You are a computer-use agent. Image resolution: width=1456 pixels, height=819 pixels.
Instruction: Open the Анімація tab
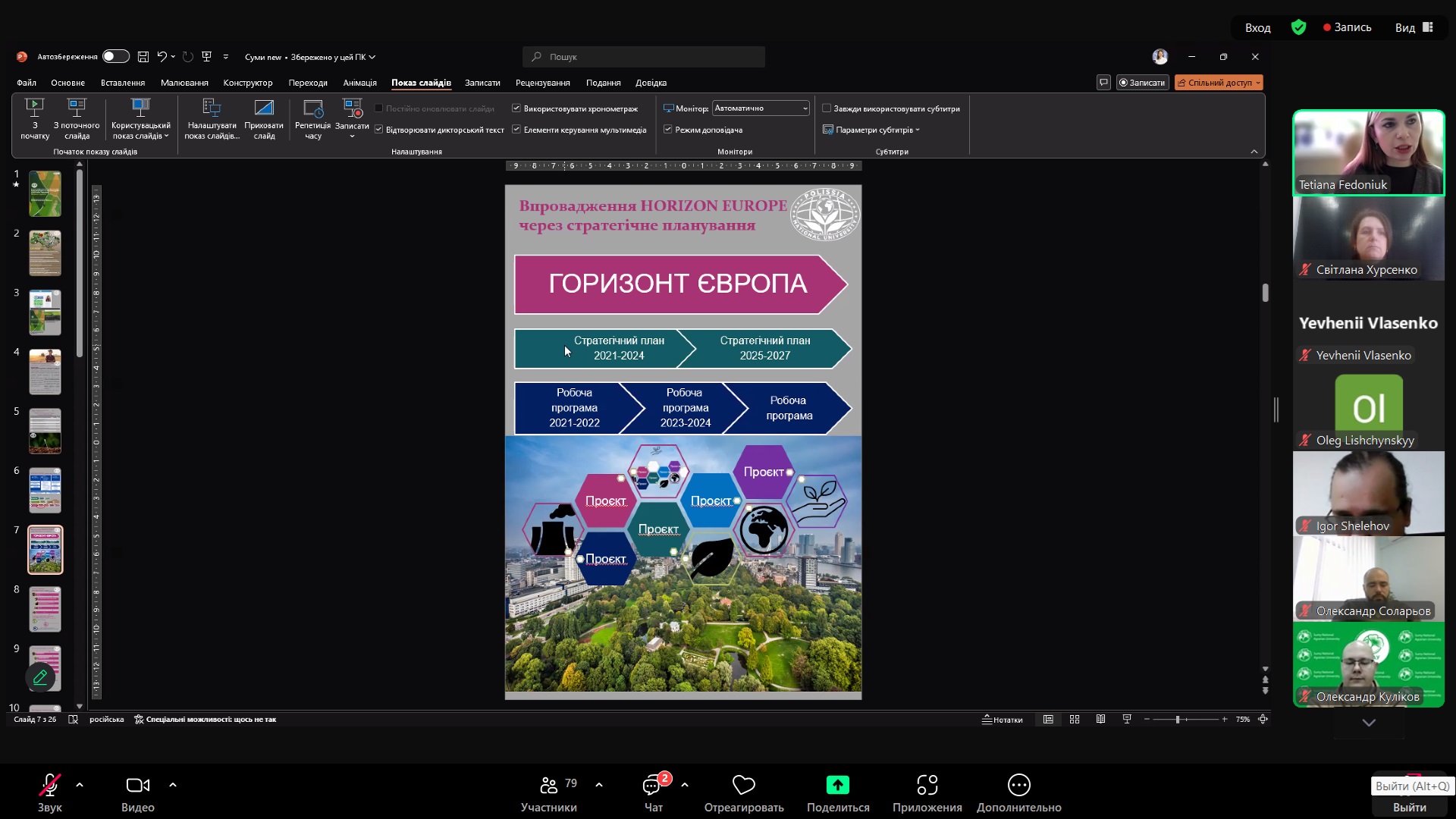pos(359,83)
